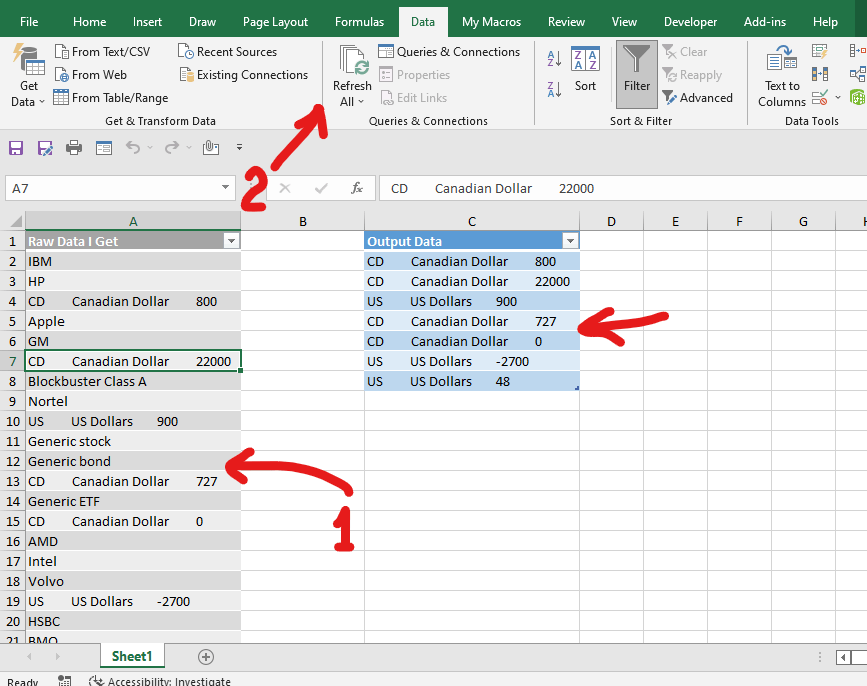Click the Select All corner triangle
Viewport: 867px width, 686px height.
click(16, 221)
